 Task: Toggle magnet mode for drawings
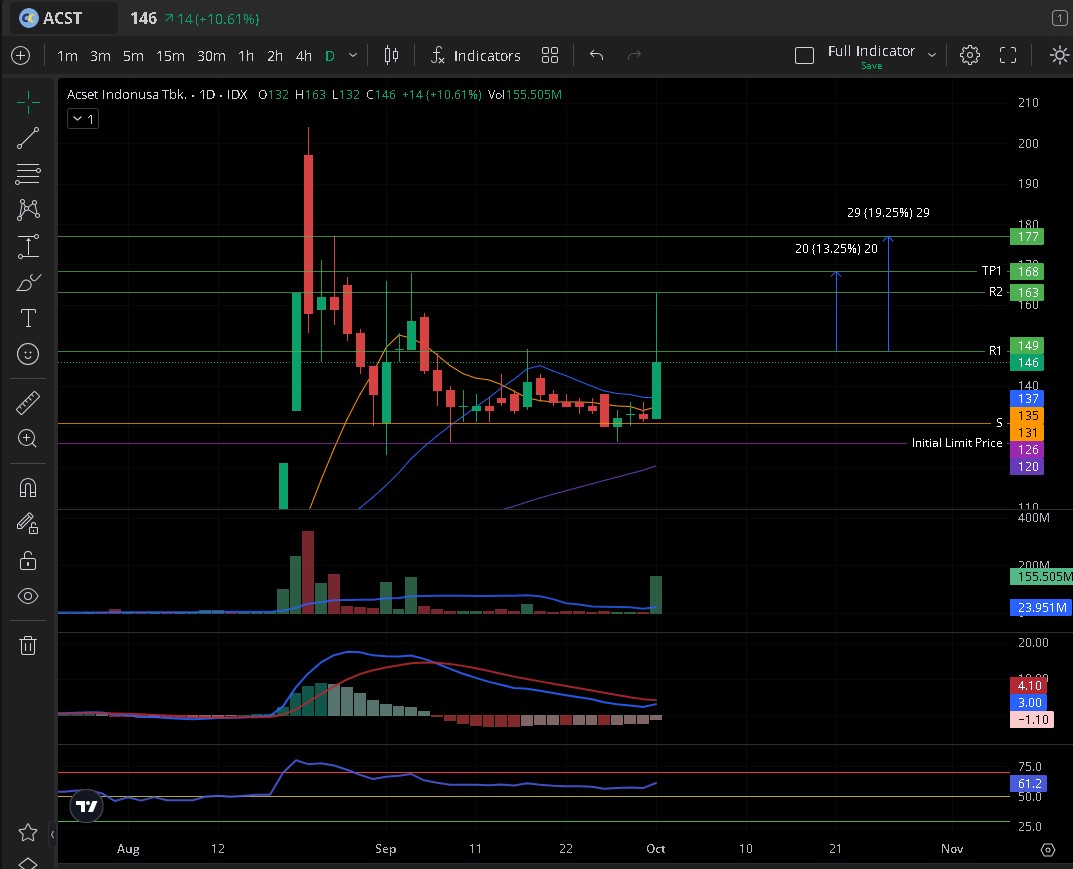(x=28, y=488)
